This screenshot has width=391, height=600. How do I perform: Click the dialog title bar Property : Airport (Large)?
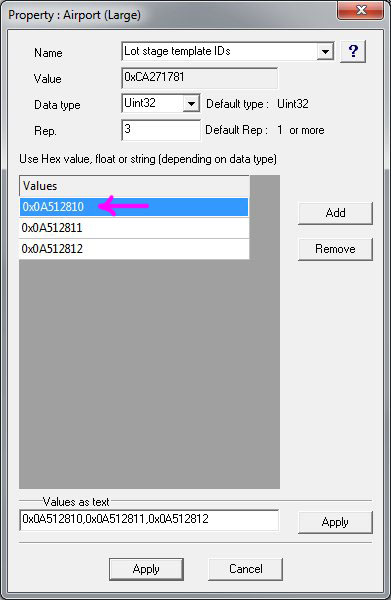point(168,15)
